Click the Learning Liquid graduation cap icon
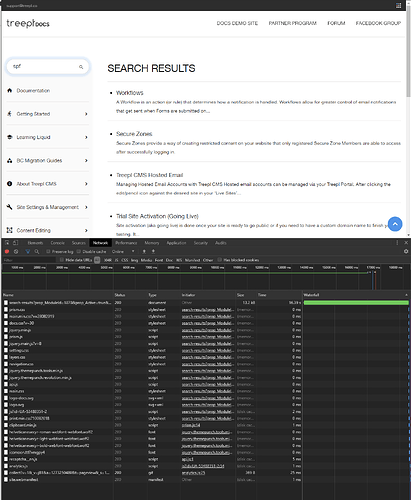 click(x=10, y=137)
